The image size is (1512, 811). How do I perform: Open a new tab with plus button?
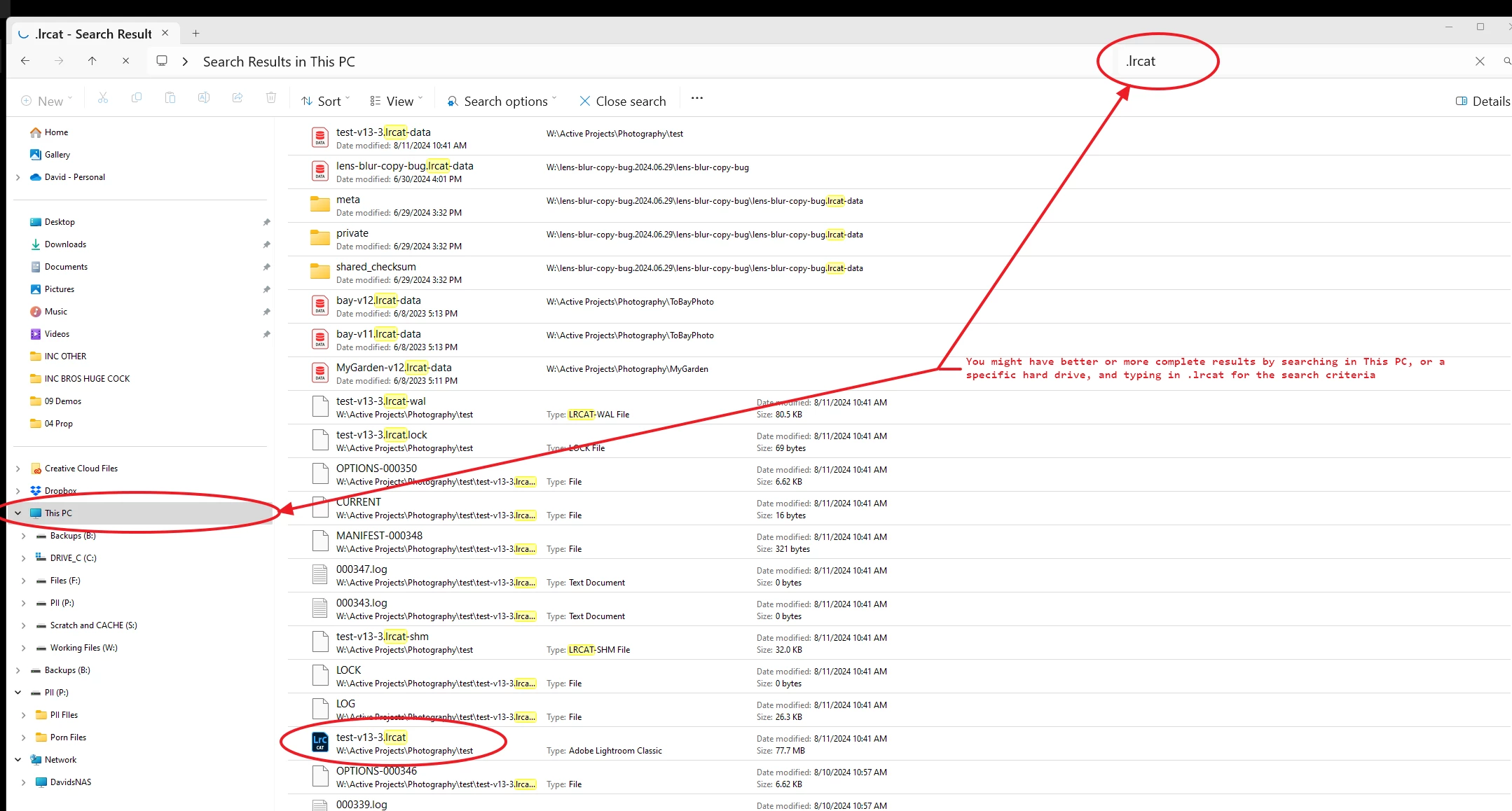[195, 34]
